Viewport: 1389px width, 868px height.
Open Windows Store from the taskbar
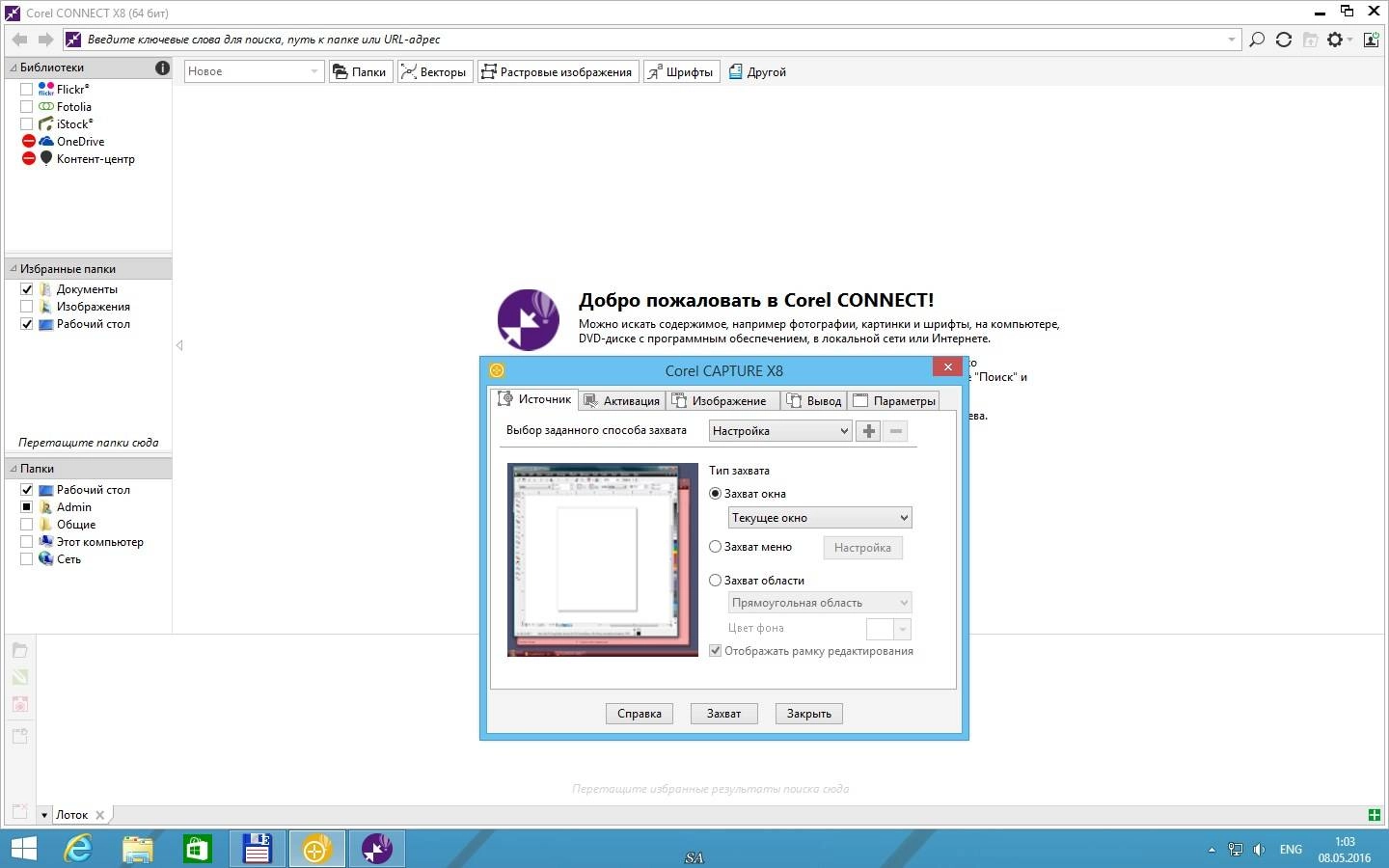[x=198, y=849]
